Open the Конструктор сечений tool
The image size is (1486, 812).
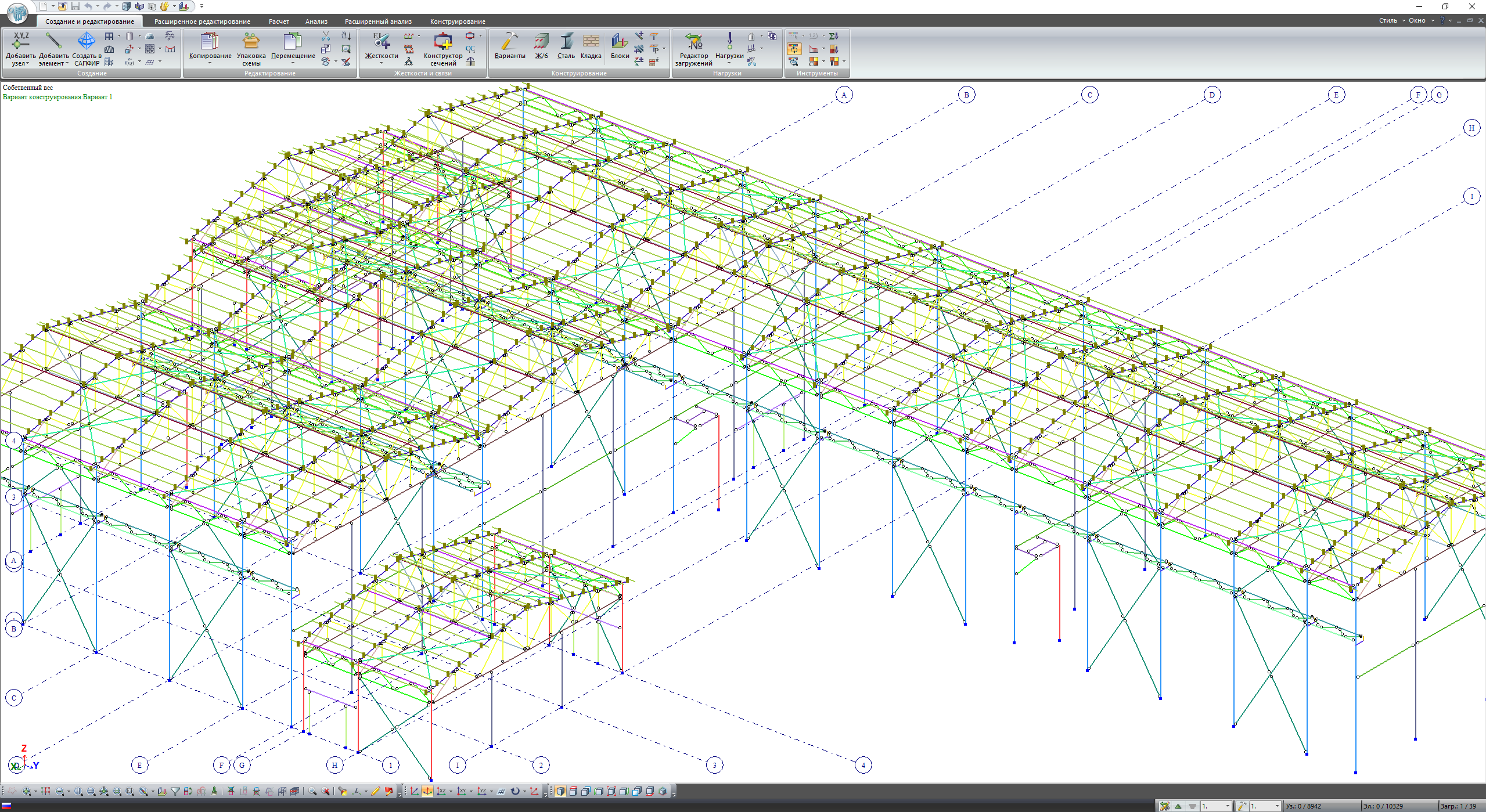point(442,42)
